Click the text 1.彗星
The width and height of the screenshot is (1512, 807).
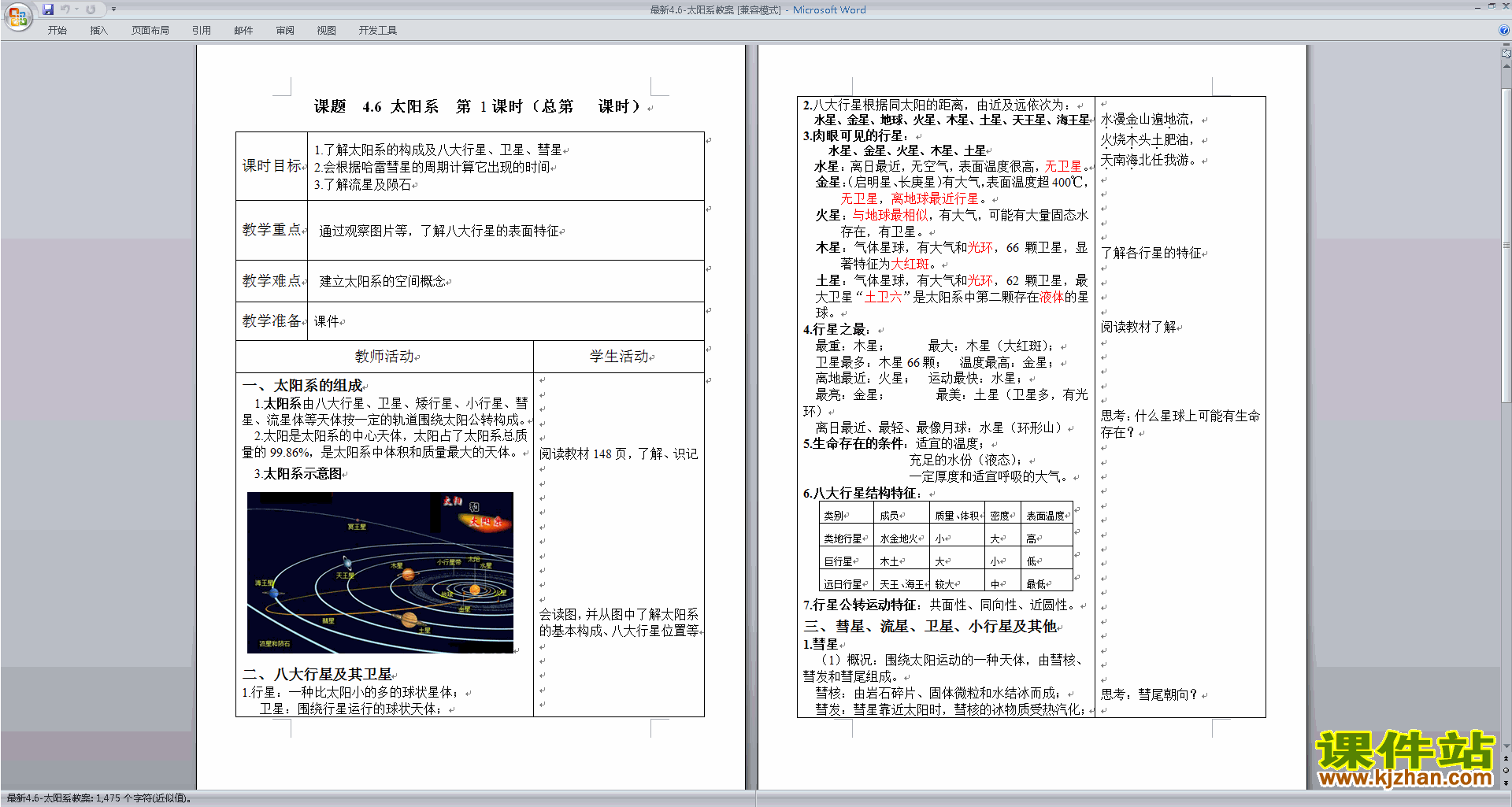click(x=821, y=644)
